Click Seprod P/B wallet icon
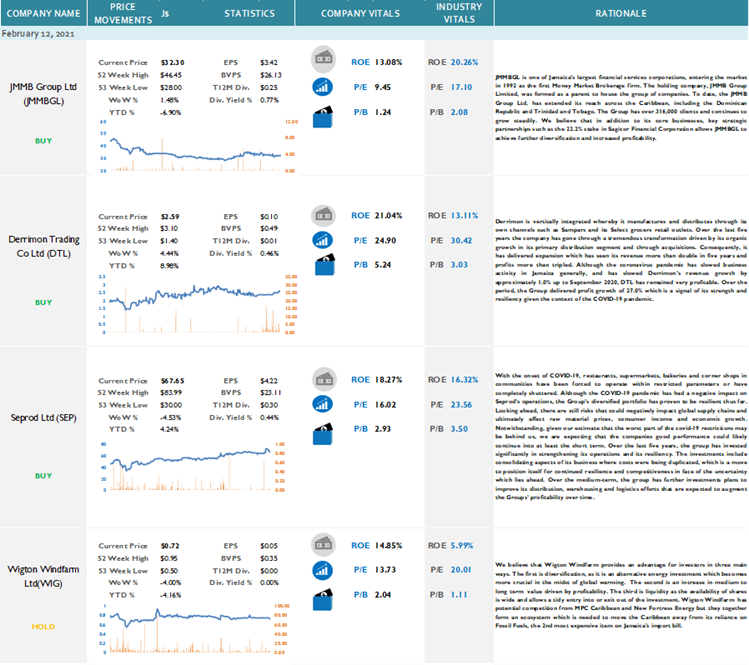 click(323, 434)
